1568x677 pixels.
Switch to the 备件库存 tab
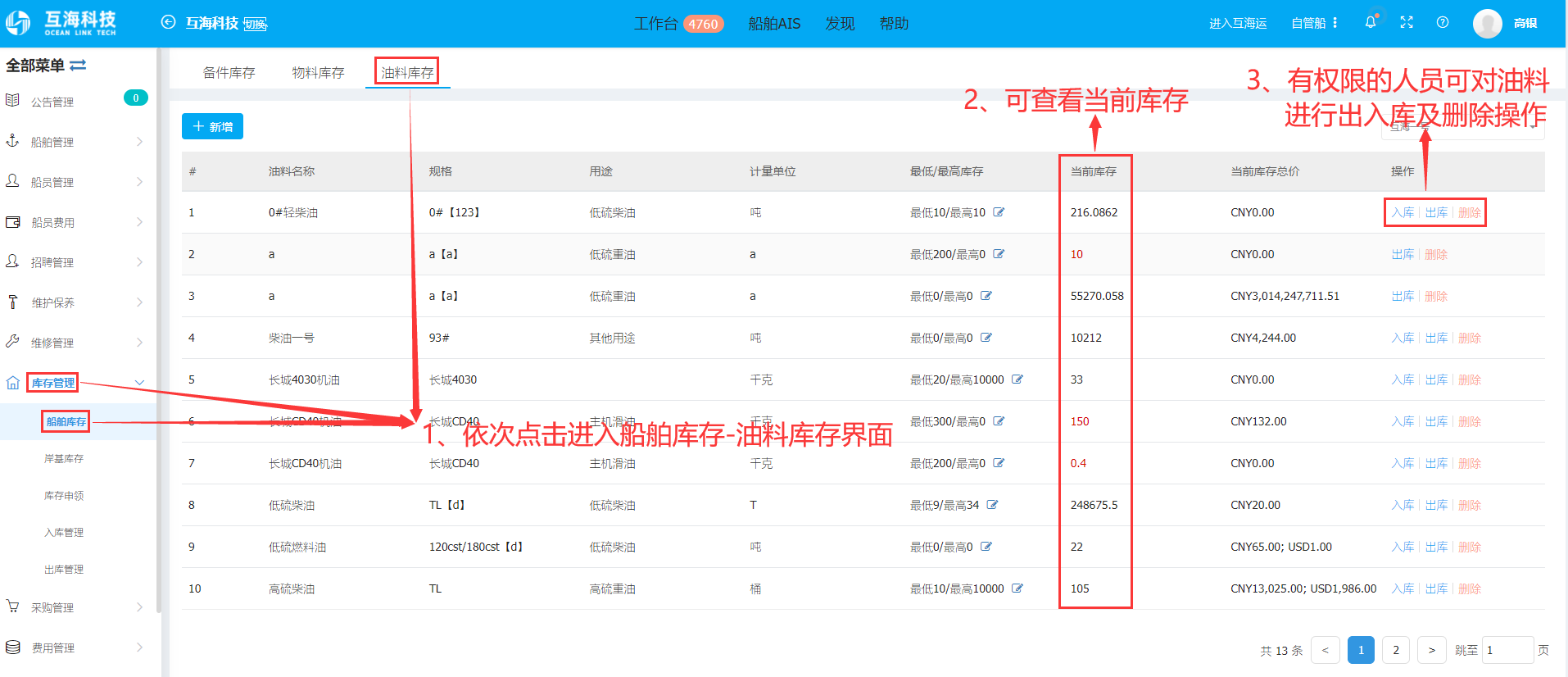(x=229, y=73)
